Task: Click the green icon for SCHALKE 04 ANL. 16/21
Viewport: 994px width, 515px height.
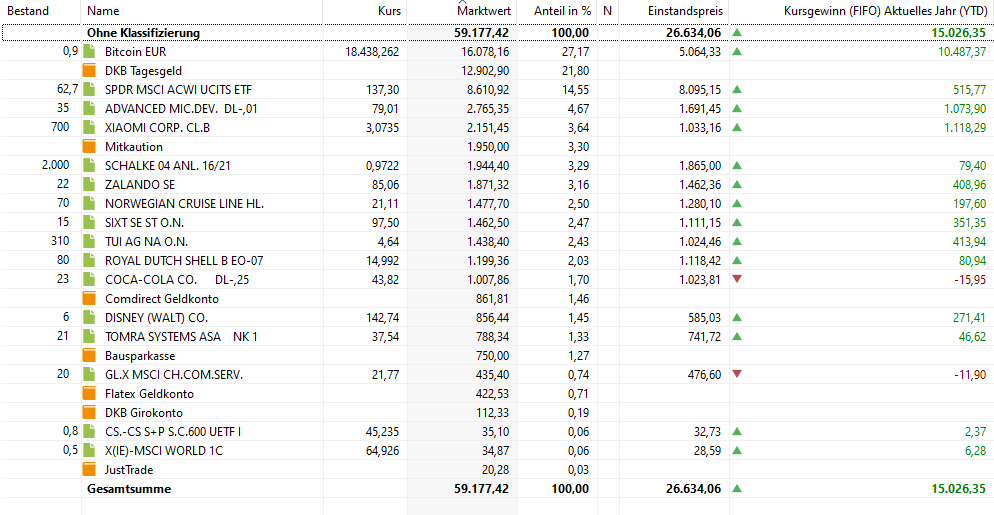Action: tap(89, 166)
